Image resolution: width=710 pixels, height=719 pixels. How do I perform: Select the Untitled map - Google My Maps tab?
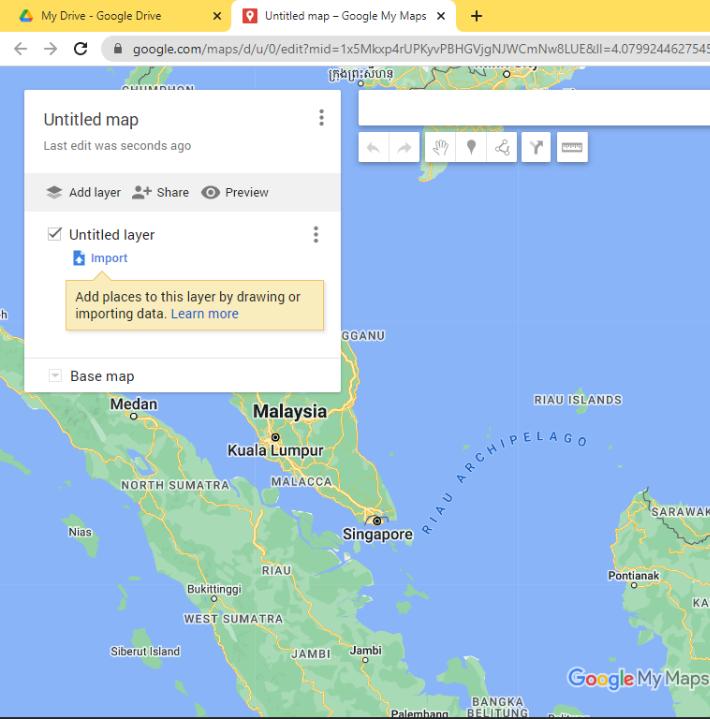(x=345, y=16)
